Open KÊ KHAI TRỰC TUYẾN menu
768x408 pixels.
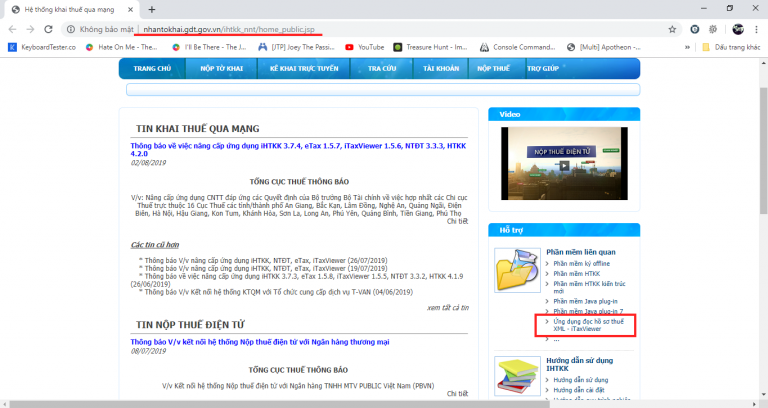tap(304, 69)
